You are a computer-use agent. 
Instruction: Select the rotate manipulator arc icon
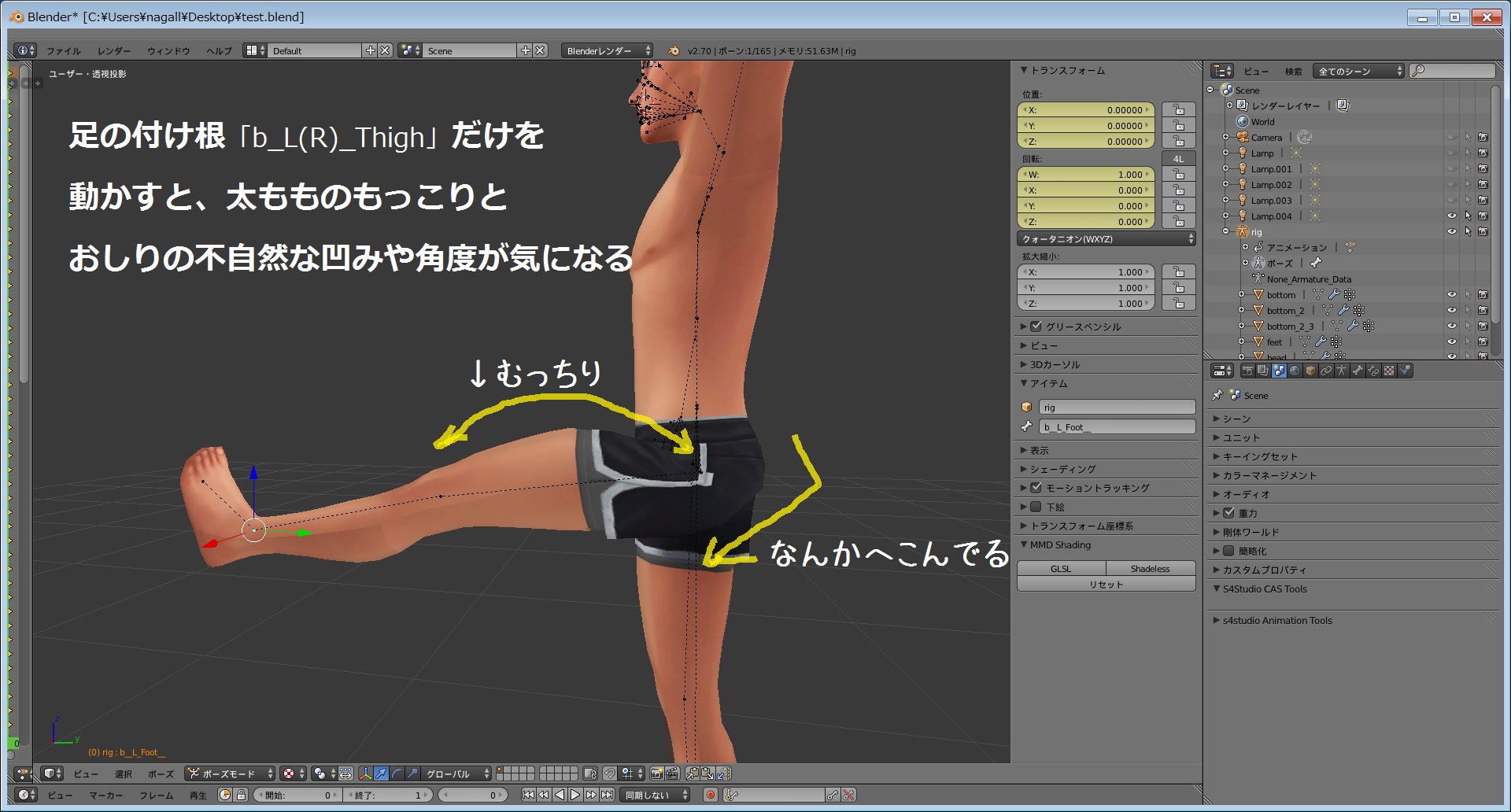click(x=397, y=773)
